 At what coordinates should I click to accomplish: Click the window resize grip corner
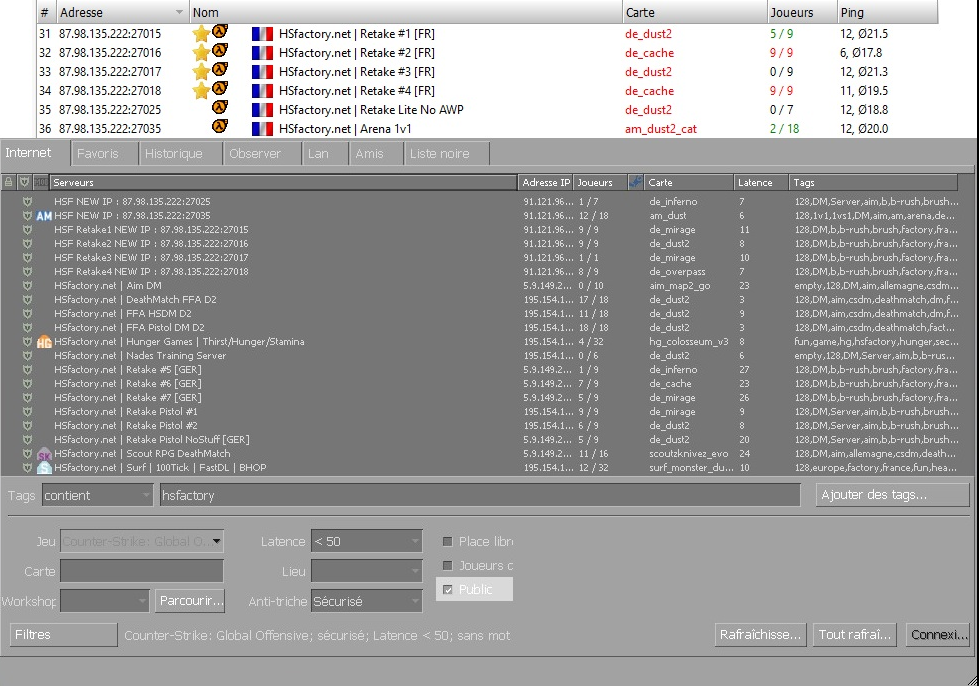click(x=972, y=679)
